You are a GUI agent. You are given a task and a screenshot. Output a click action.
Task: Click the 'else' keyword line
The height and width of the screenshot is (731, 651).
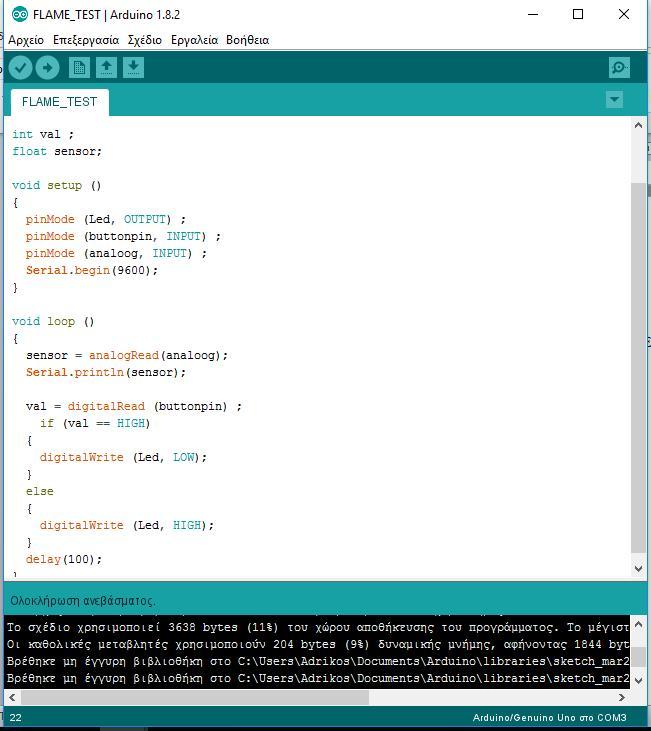pyautogui.click(x=40, y=491)
